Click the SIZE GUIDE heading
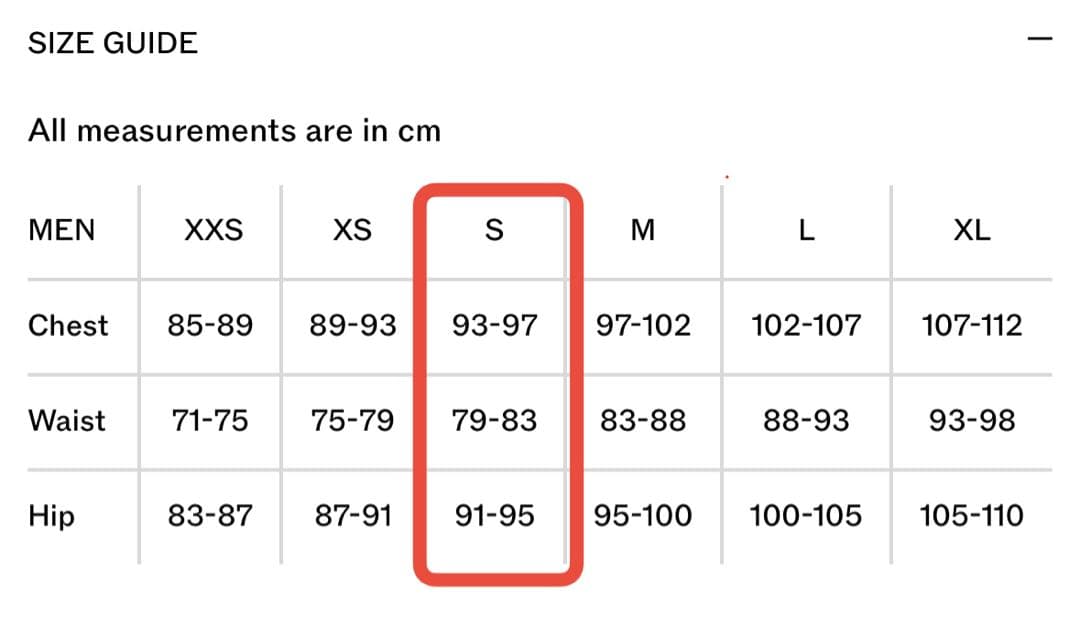Viewport: 1080px width, 618px height. coord(113,43)
